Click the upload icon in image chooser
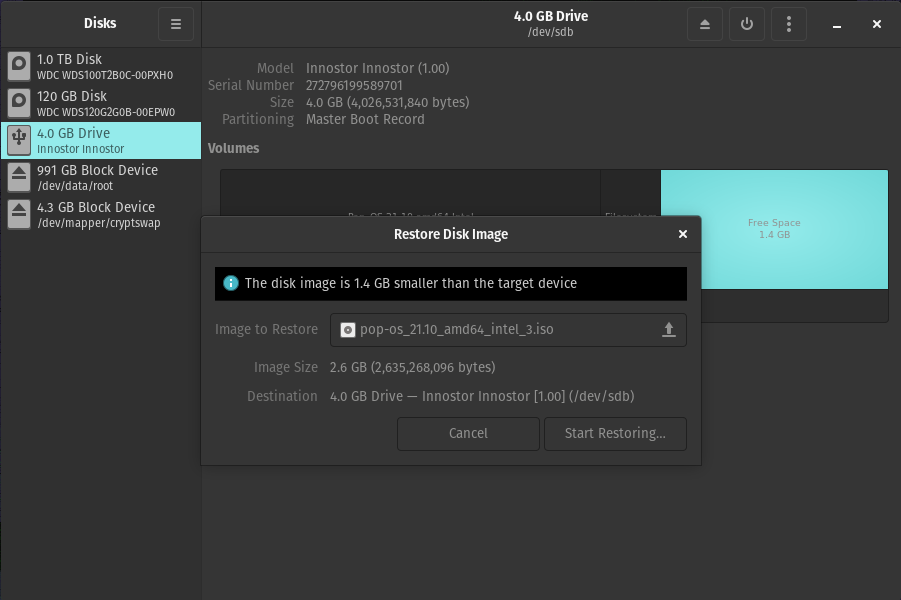Viewport: 901px width, 600px height. pos(669,330)
